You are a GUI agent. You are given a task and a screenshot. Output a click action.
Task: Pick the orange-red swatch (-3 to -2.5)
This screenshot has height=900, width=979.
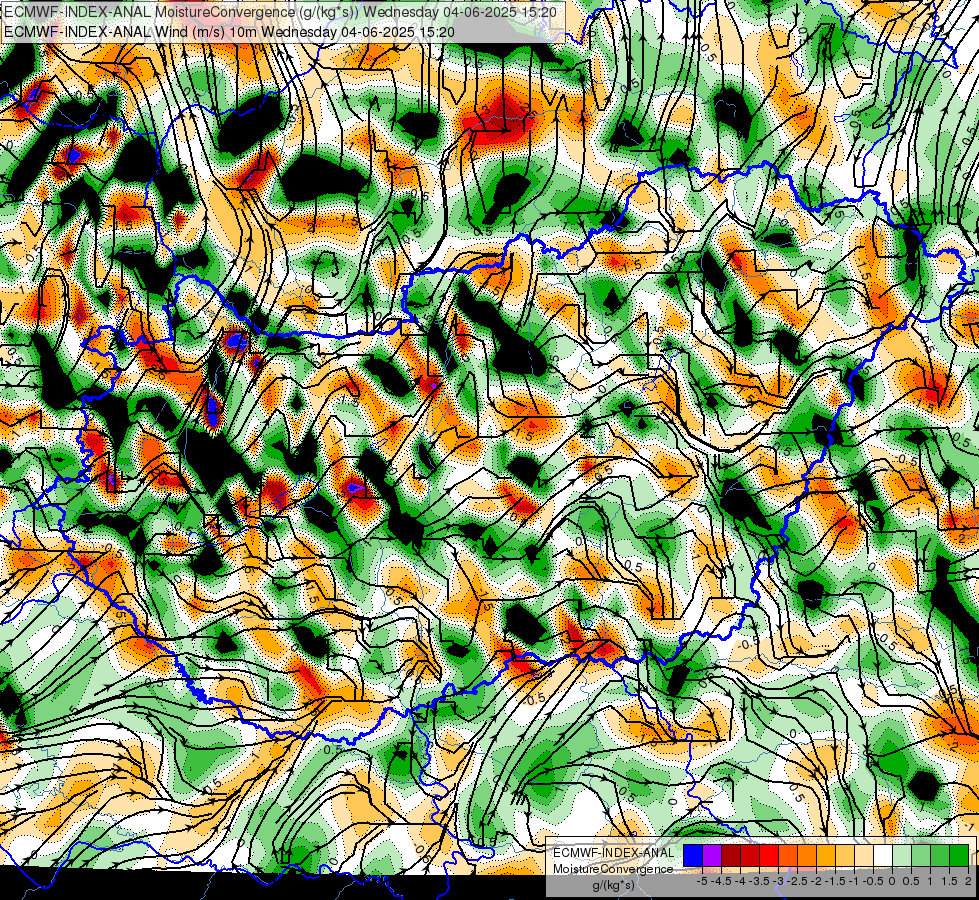pyautogui.click(x=788, y=855)
